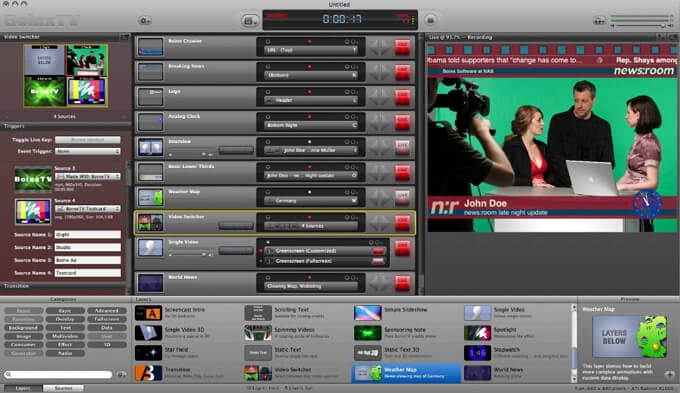Filter by the Overlay category
This screenshot has width=680, height=393.
65,319
